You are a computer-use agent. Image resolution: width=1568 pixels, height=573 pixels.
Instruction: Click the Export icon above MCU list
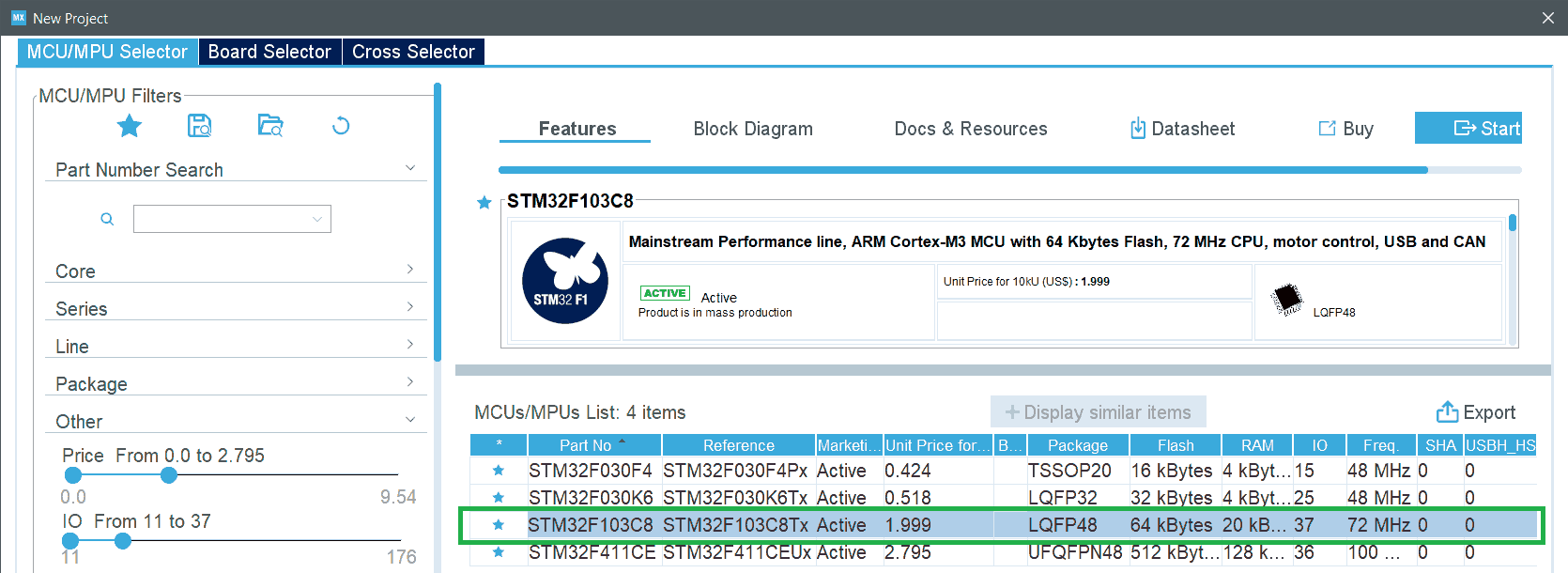[x=1447, y=412]
